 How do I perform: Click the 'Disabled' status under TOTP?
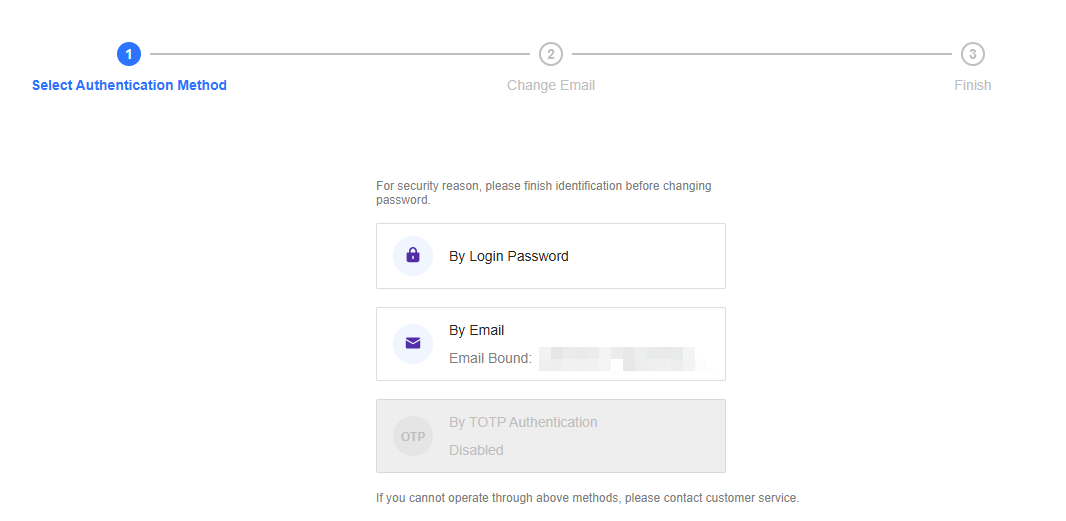(476, 450)
